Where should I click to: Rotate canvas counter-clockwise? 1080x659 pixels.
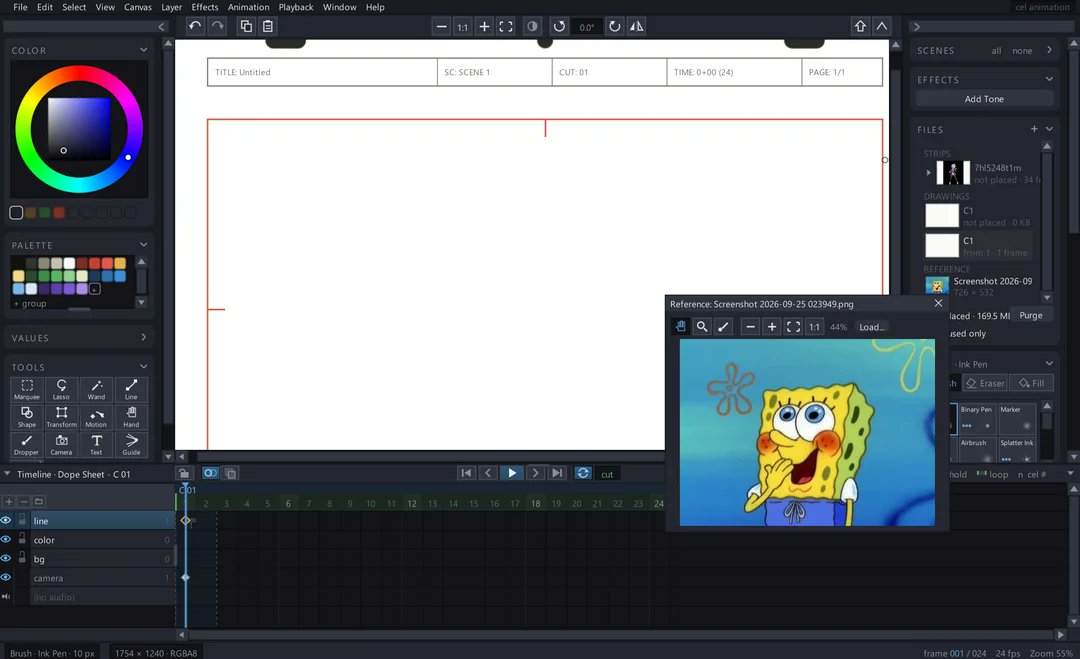click(x=559, y=27)
